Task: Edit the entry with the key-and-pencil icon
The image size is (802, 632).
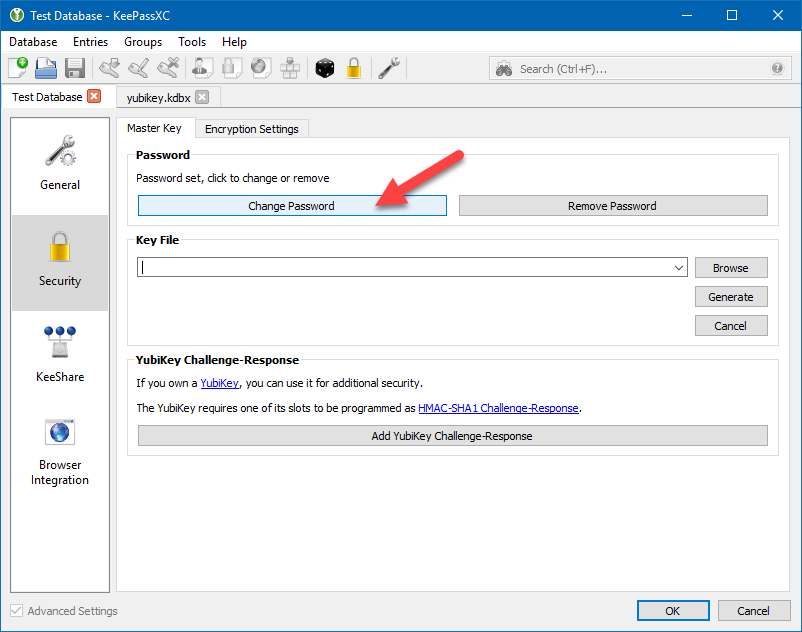Action: (x=139, y=67)
